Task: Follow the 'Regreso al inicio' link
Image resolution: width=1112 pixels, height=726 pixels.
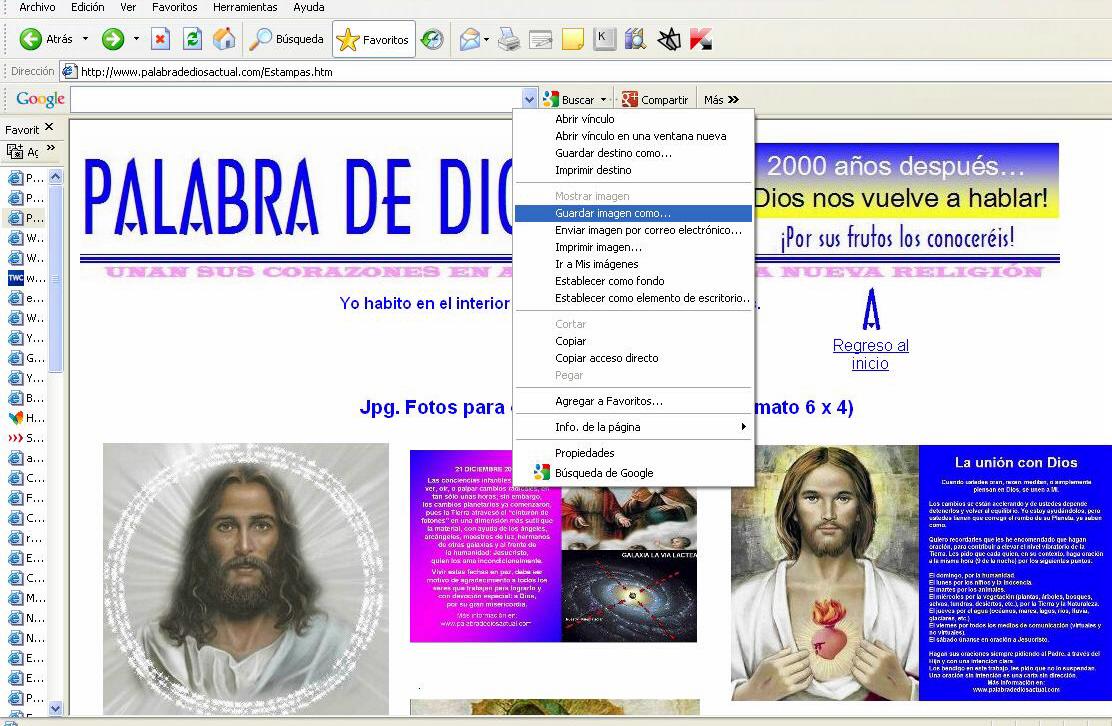Action: click(870, 354)
